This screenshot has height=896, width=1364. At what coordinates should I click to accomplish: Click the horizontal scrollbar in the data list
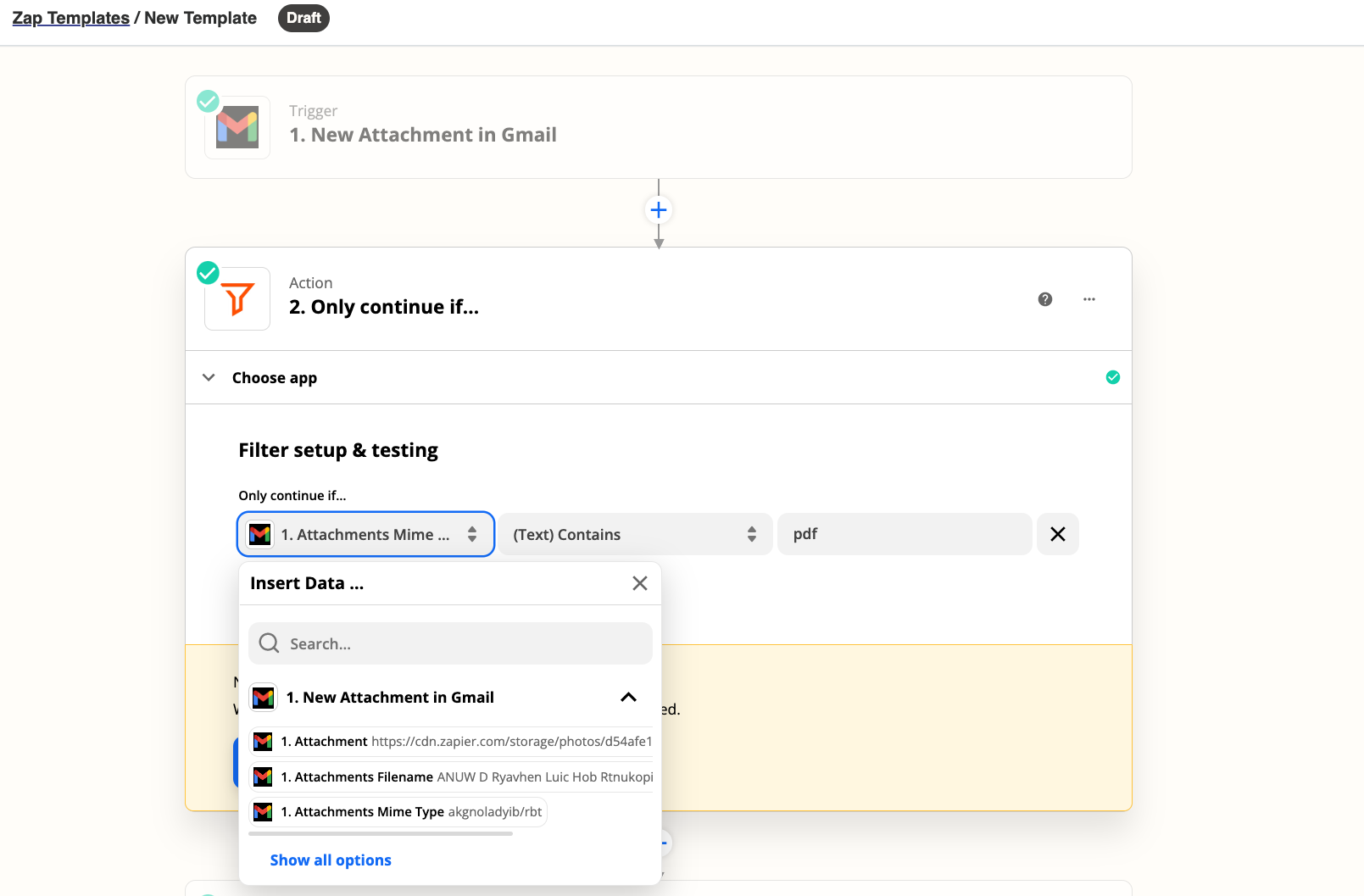(x=381, y=834)
